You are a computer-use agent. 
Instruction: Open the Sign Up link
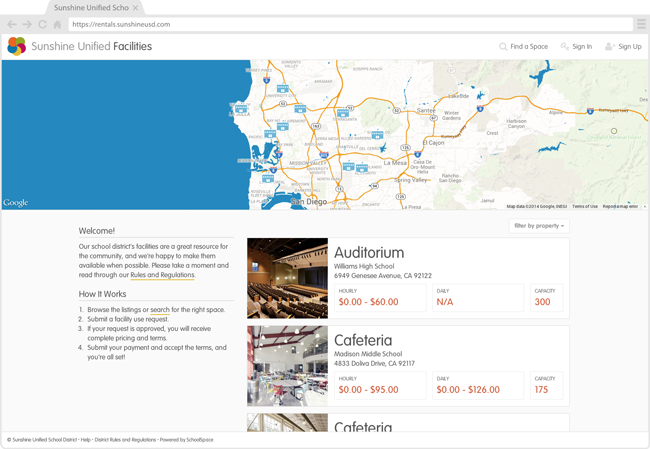click(x=630, y=46)
